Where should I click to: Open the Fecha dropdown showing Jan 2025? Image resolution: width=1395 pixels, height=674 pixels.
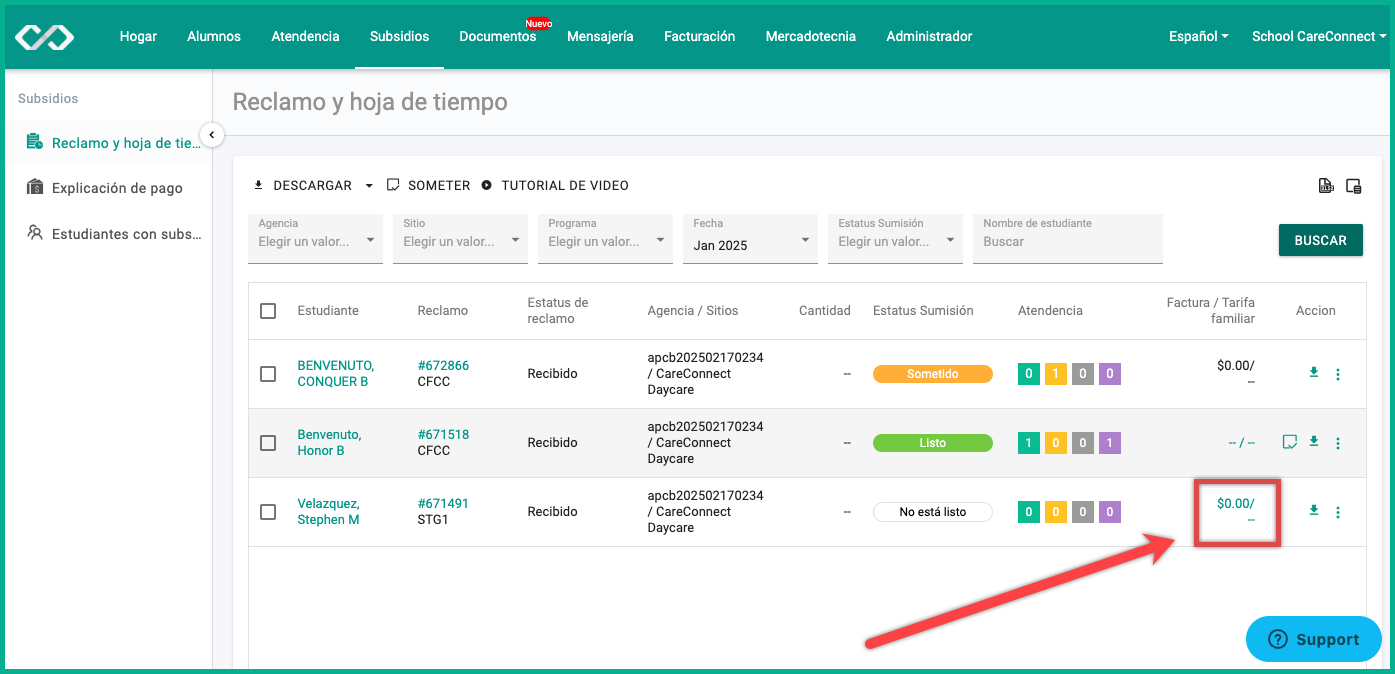750,239
